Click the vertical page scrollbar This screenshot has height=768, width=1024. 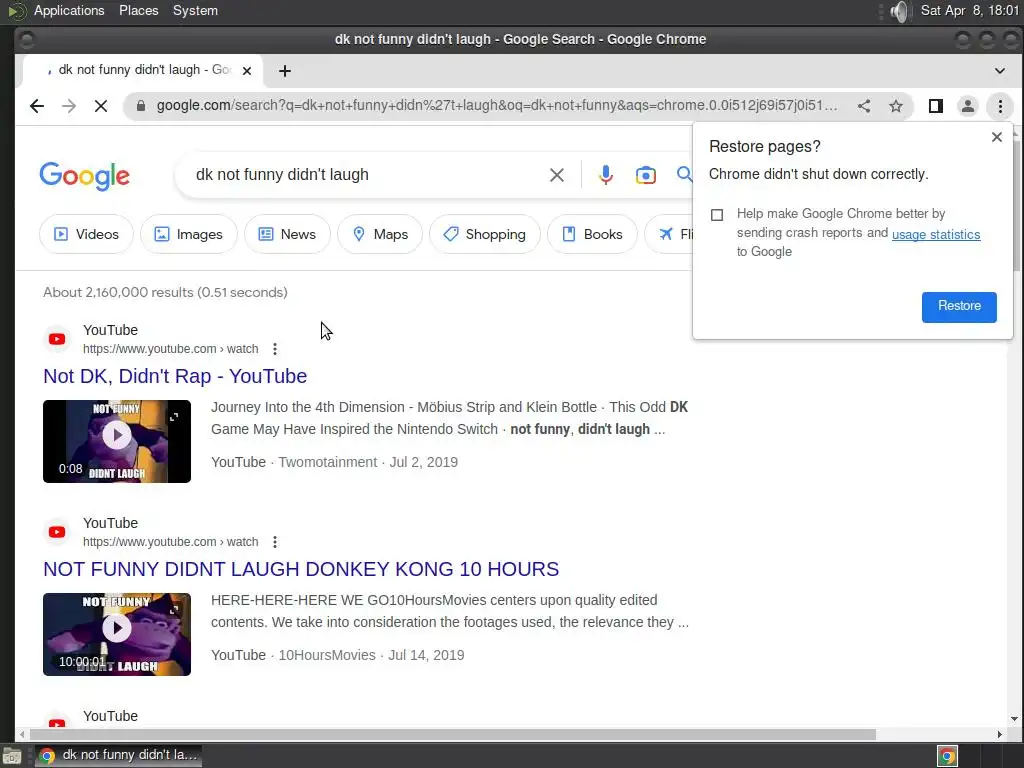point(1015,206)
